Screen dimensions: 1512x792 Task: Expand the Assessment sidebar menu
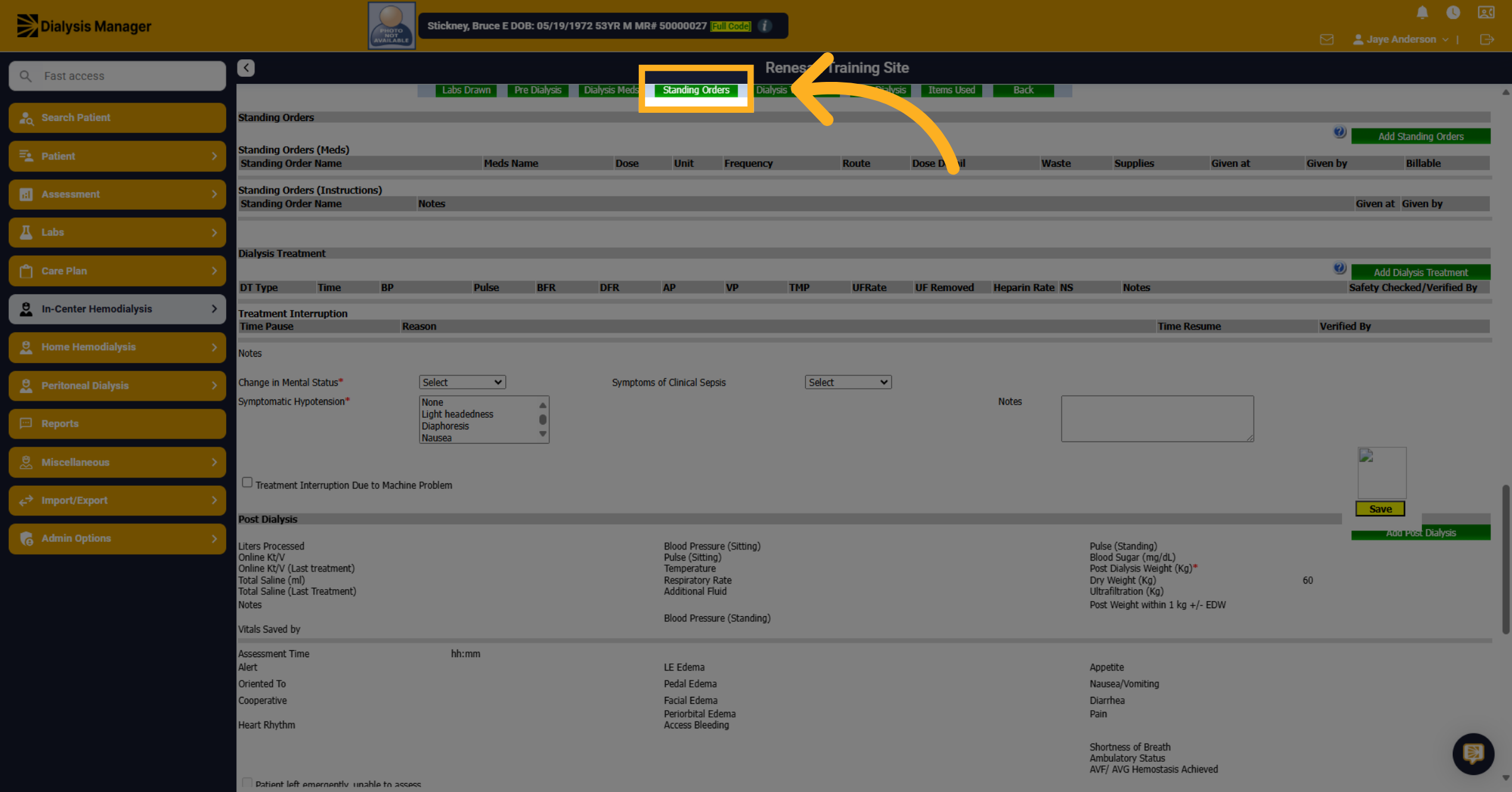point(117,194)
